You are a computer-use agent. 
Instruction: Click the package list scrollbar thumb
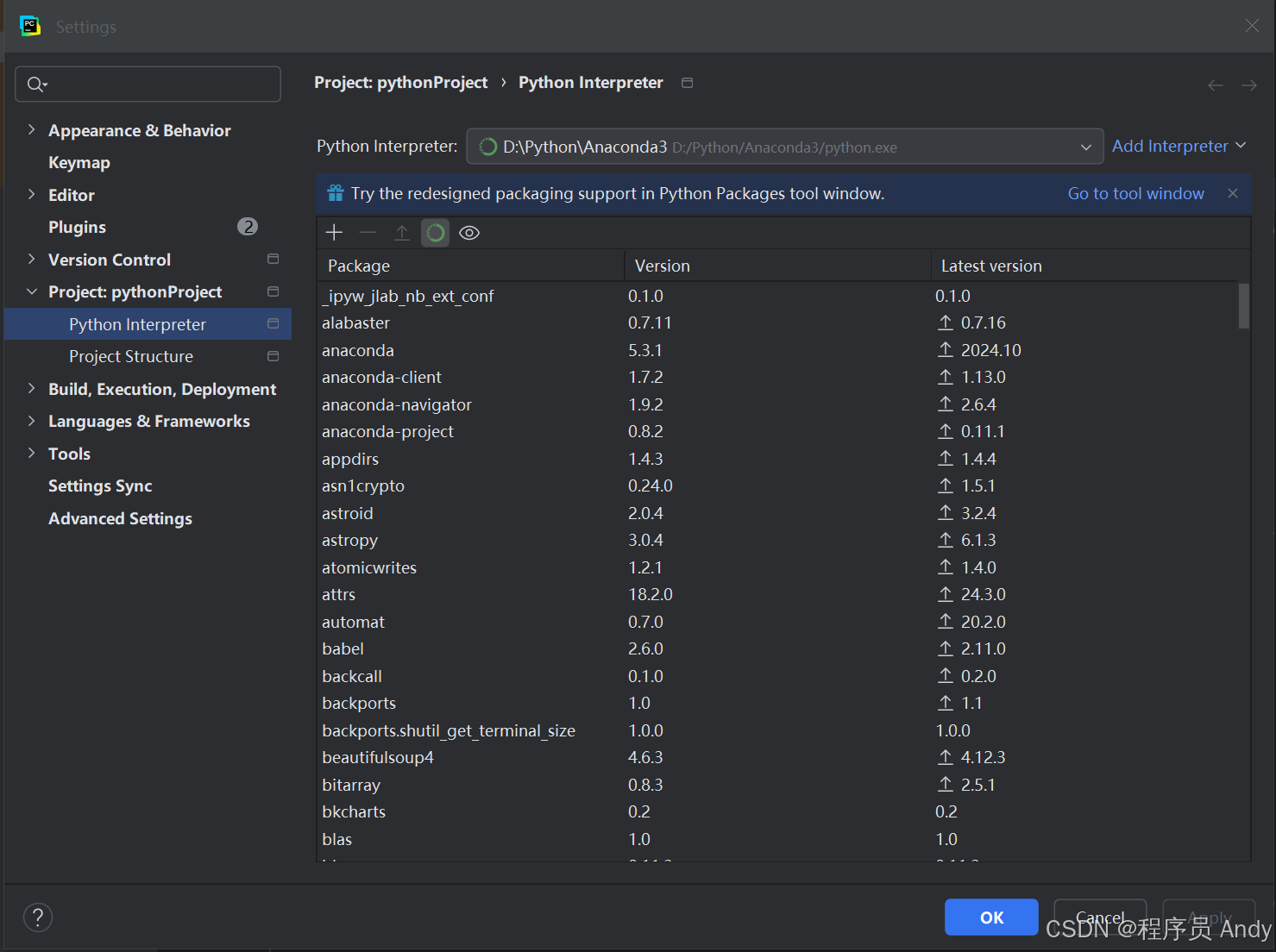coord(1243,306)
